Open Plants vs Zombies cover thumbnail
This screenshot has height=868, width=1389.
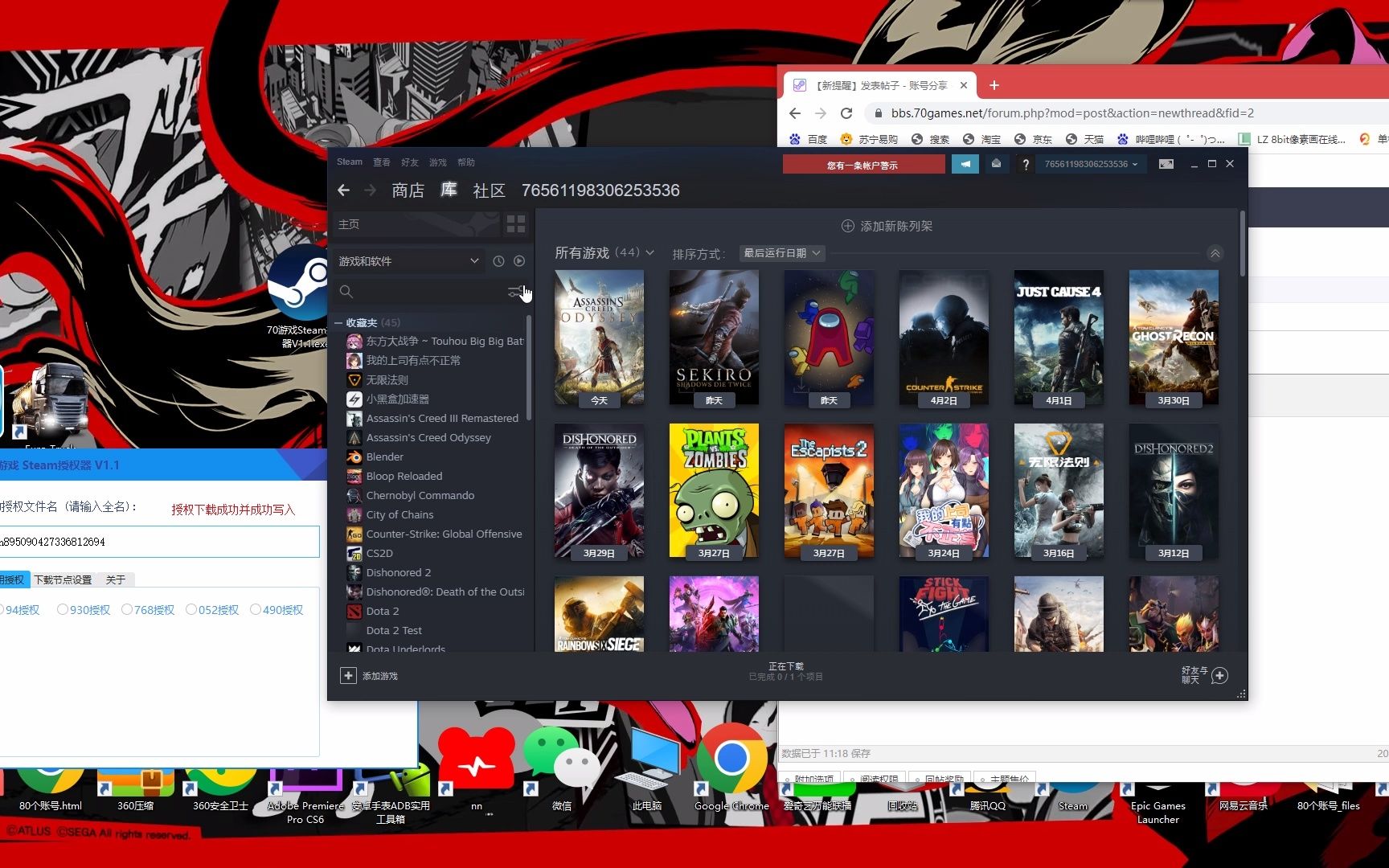pos(714,491)
